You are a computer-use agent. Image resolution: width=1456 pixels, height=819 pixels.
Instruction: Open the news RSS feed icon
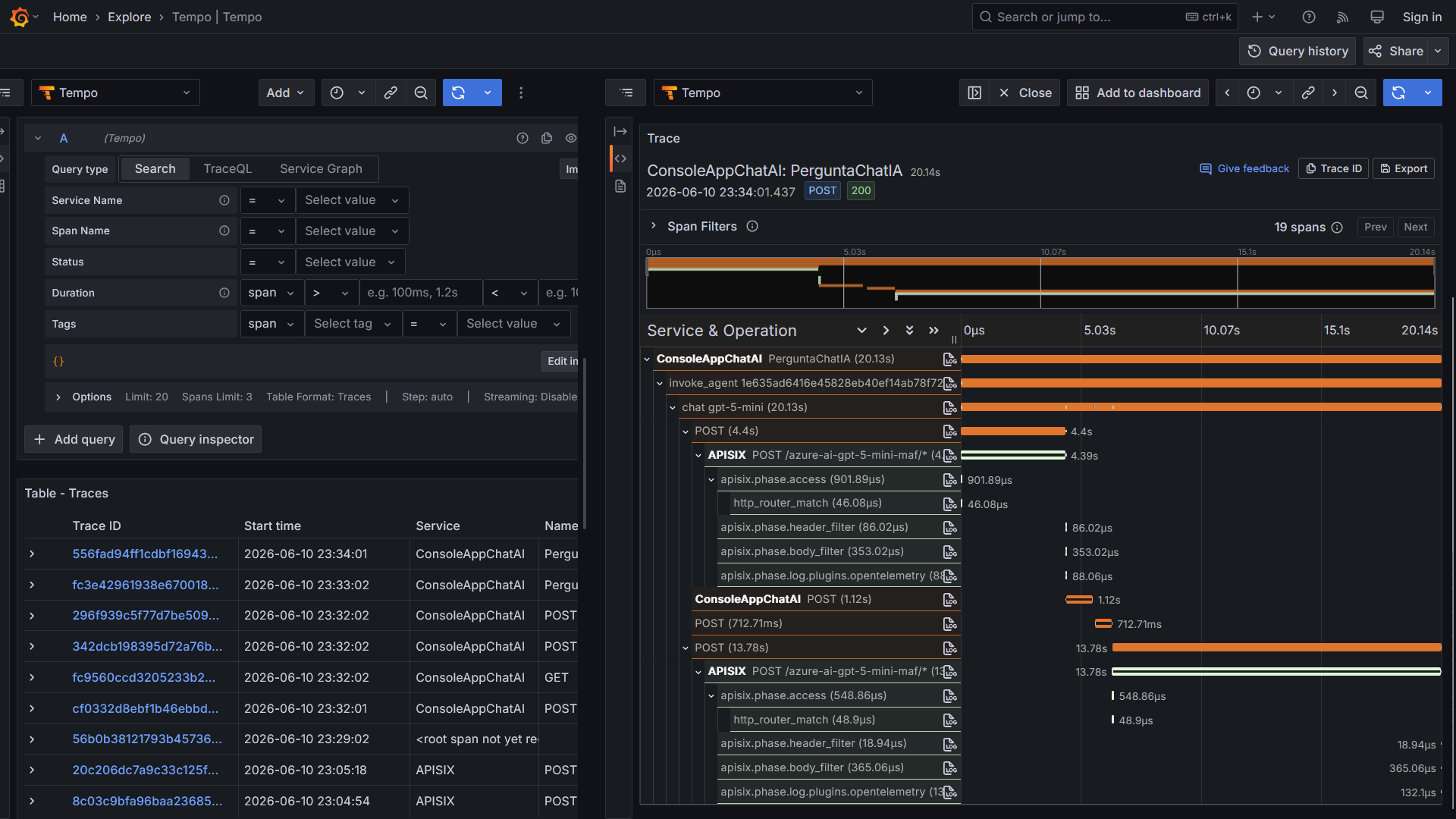[1342, 17]
